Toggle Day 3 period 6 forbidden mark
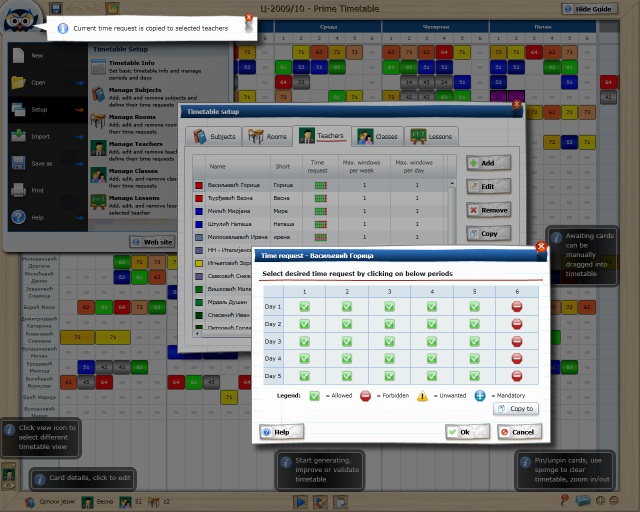 coord(517,341)
